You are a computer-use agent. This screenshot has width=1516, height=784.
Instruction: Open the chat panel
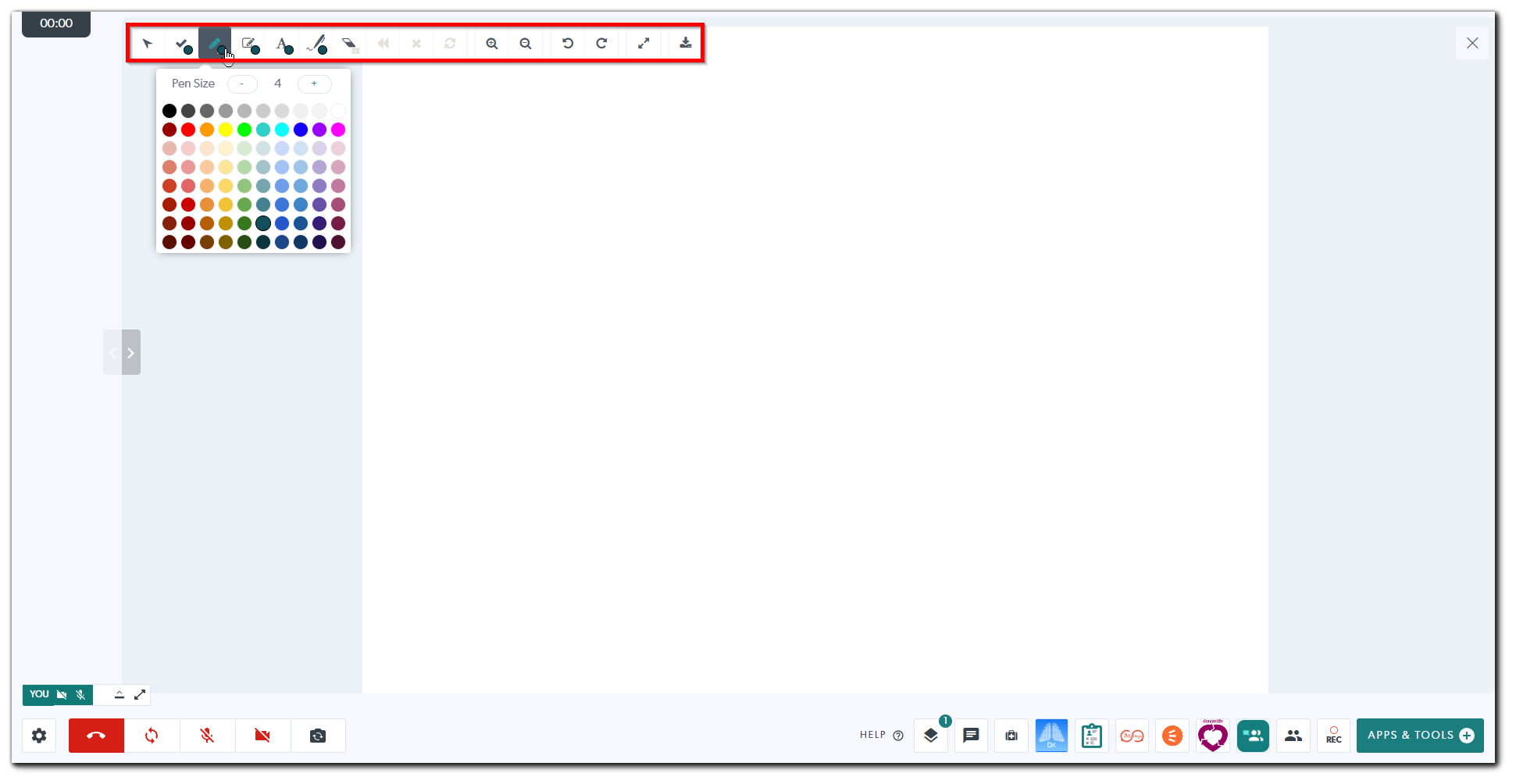click(971, 735)
